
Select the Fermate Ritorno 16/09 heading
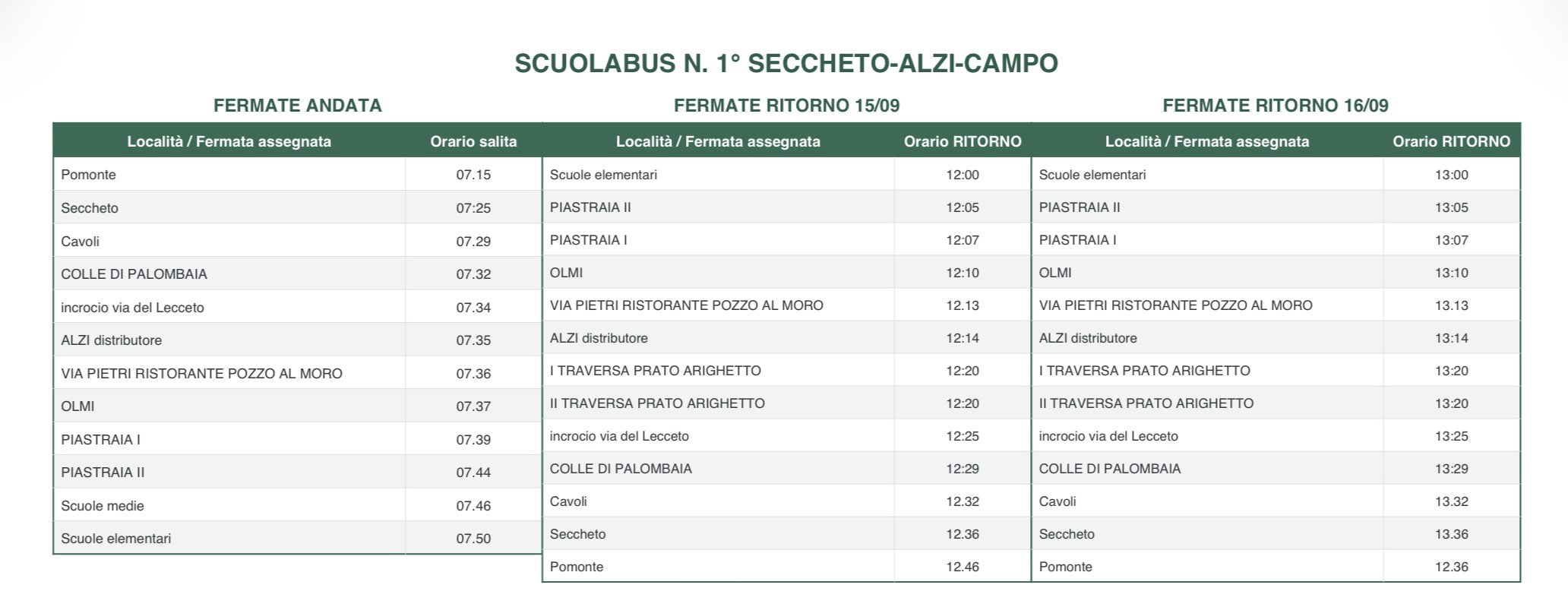tap(1276, 106)
